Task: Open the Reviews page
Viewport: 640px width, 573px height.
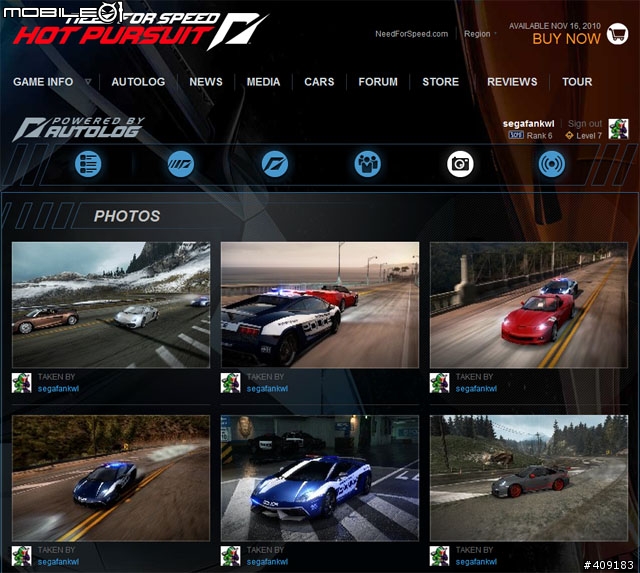Action: coord(512,82)
